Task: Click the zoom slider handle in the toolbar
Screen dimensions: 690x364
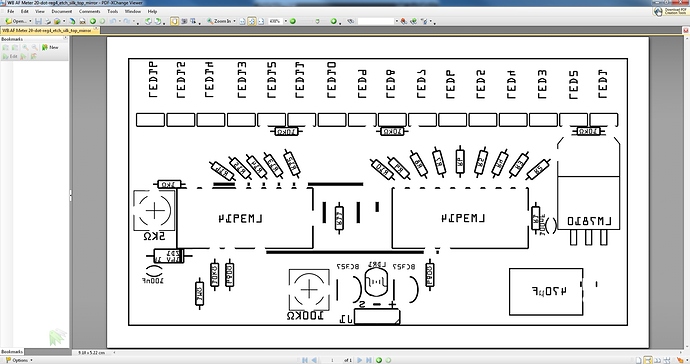Action: coord(317,21)
